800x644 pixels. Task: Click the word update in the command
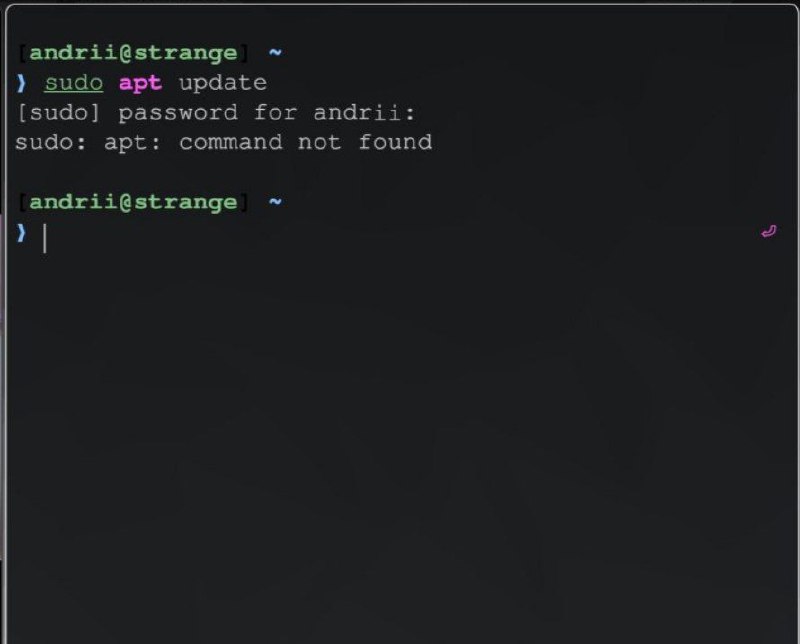click(x=223, y=84)
